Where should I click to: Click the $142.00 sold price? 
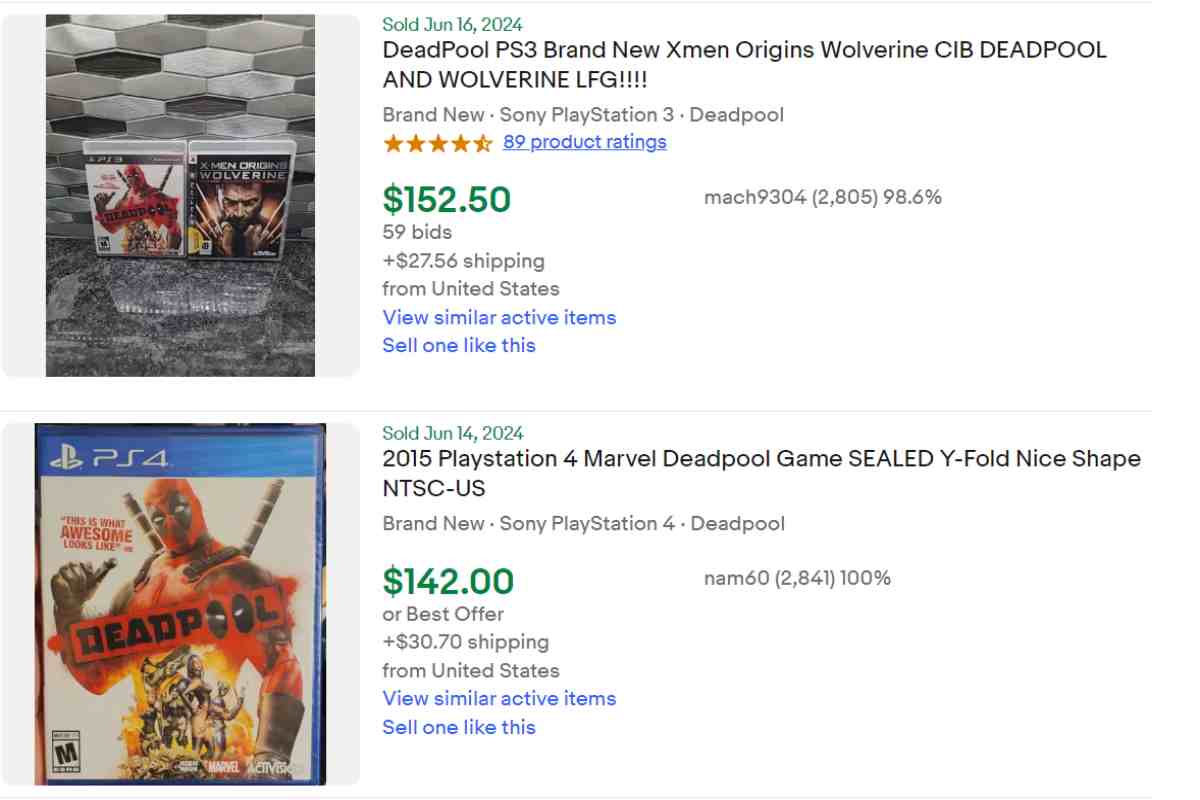[x=448, y=581]
